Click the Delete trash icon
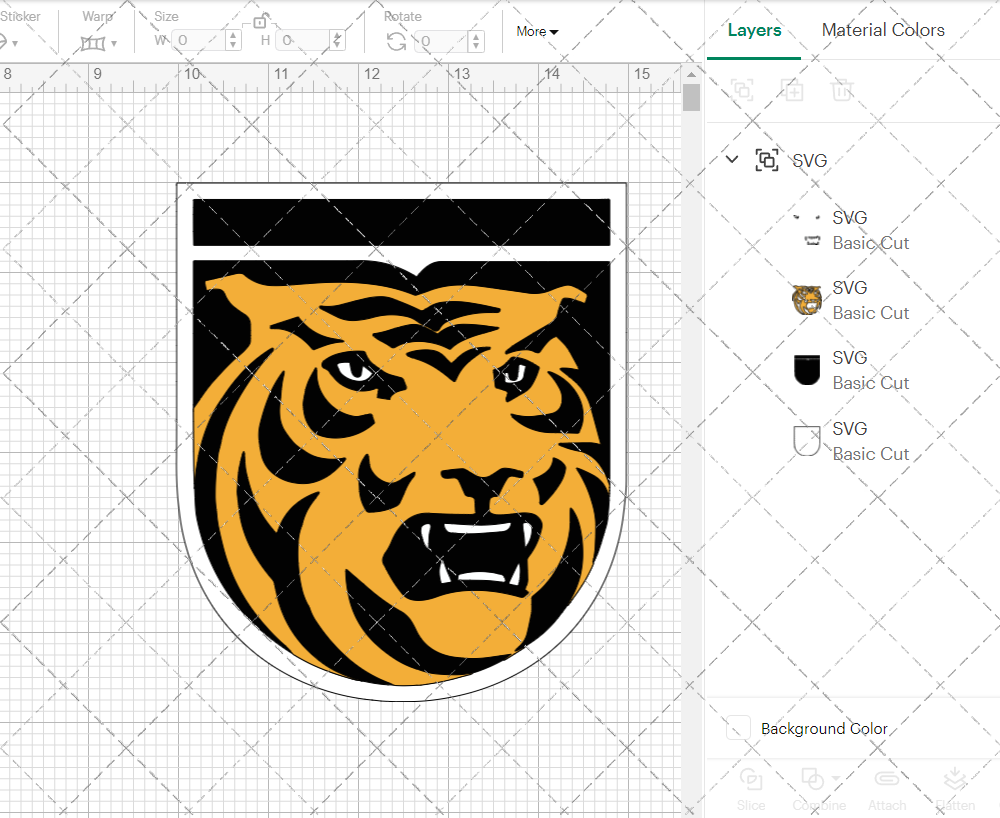Screen dimensions: 1000x818 tap(842, 90)
